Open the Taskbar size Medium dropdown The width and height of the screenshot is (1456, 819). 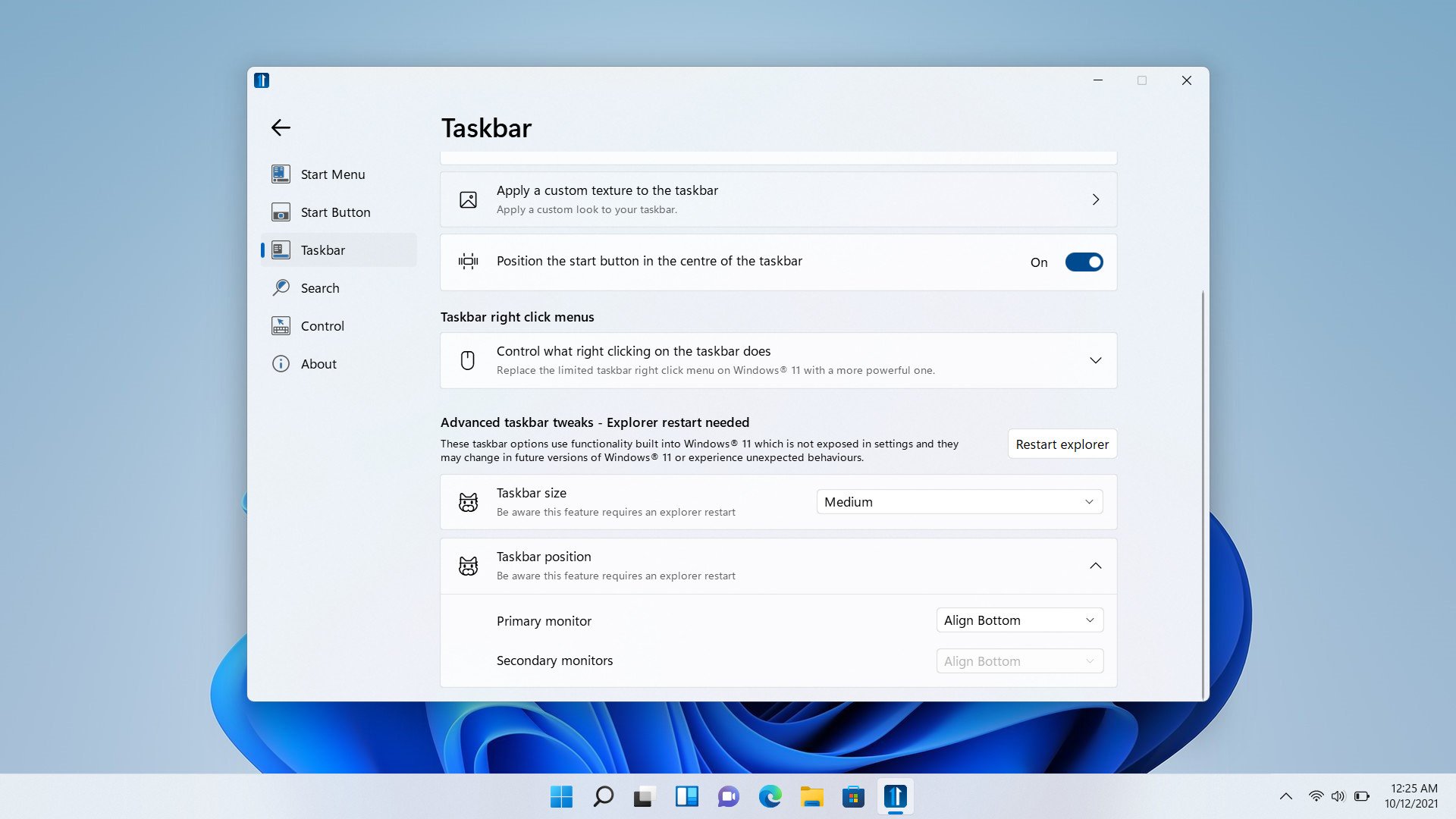(x=959, y=502)
